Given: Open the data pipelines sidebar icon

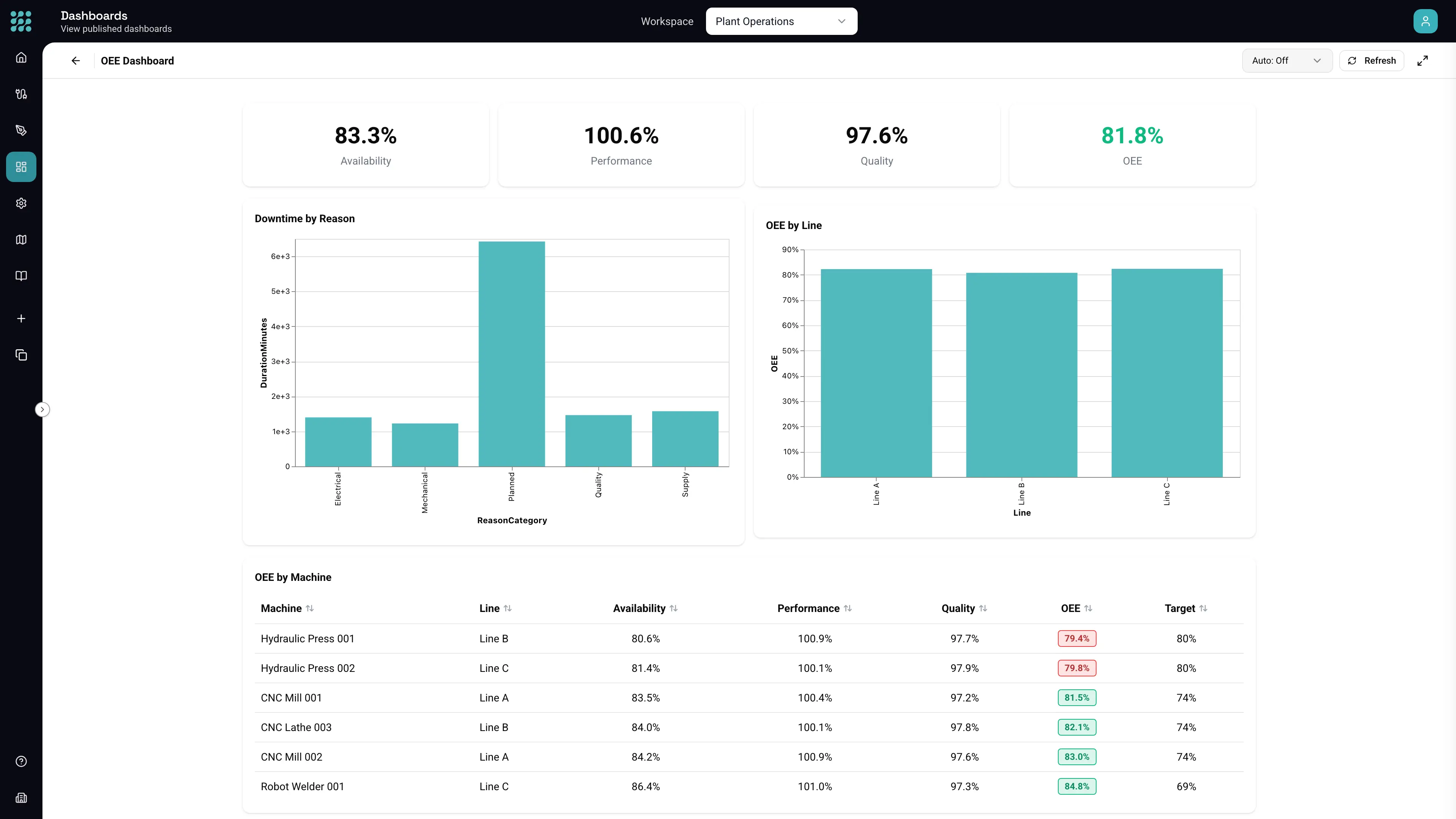Looking at the screenshot, I should (21, 94).
